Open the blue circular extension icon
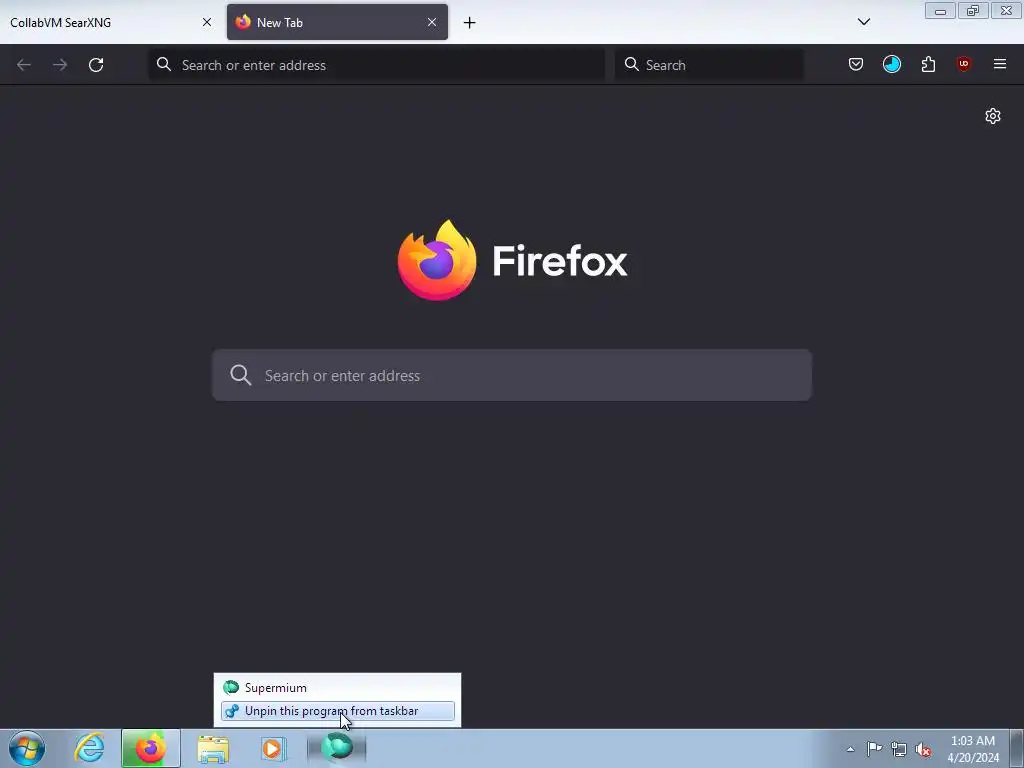This screenshot has height=768, width=1024. tap(891, 64)
